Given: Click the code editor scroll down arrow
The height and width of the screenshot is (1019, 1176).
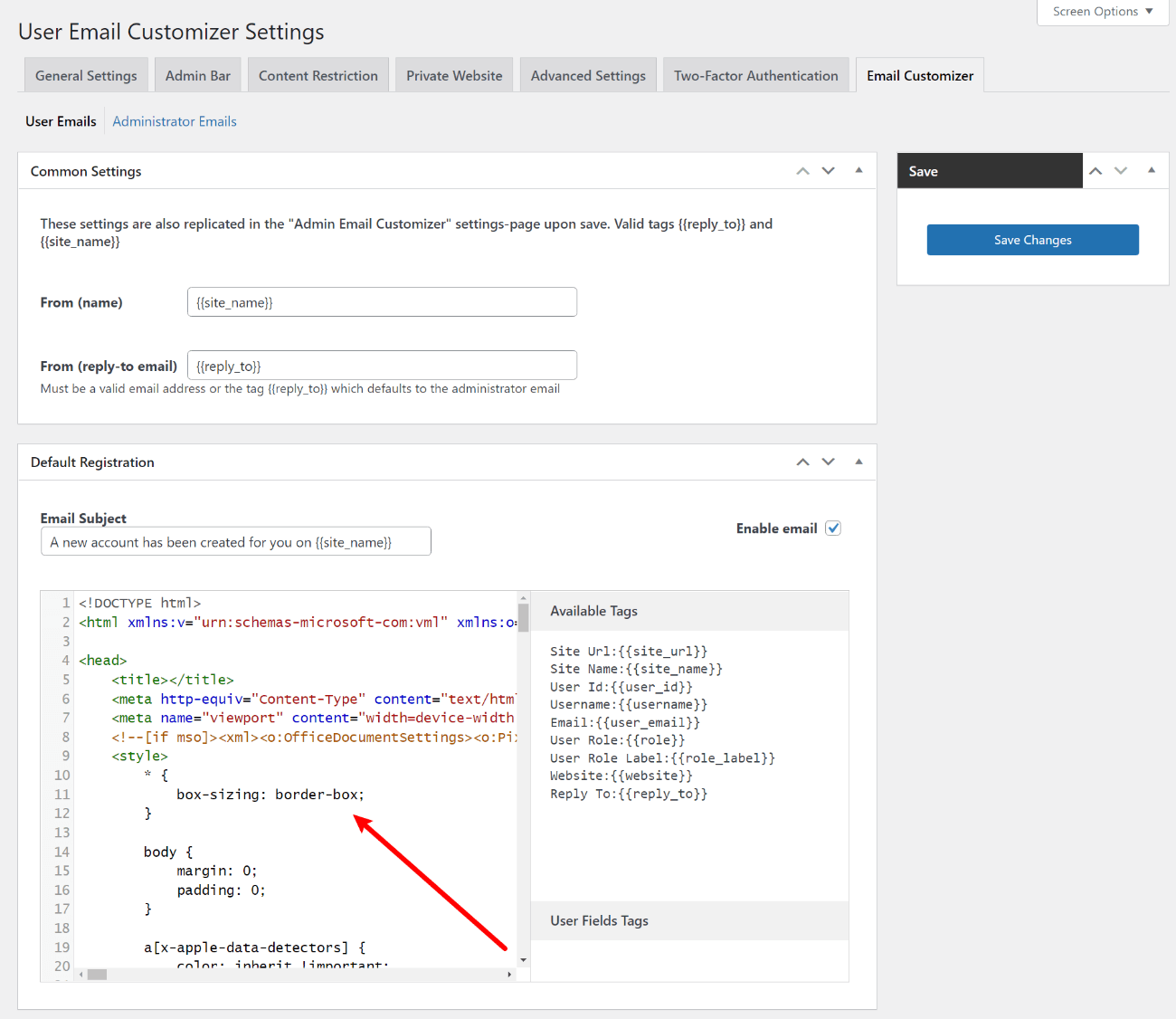Looking at the screenshot, I should click(x=523, y=960).
